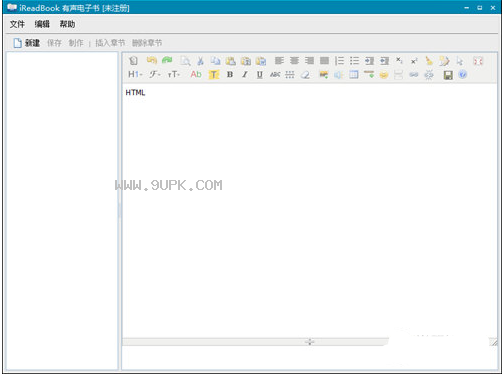The height and width of the screenshot is (375, 502).
Task: Open the font size dropdown
Action: click(x=174, y=74)
